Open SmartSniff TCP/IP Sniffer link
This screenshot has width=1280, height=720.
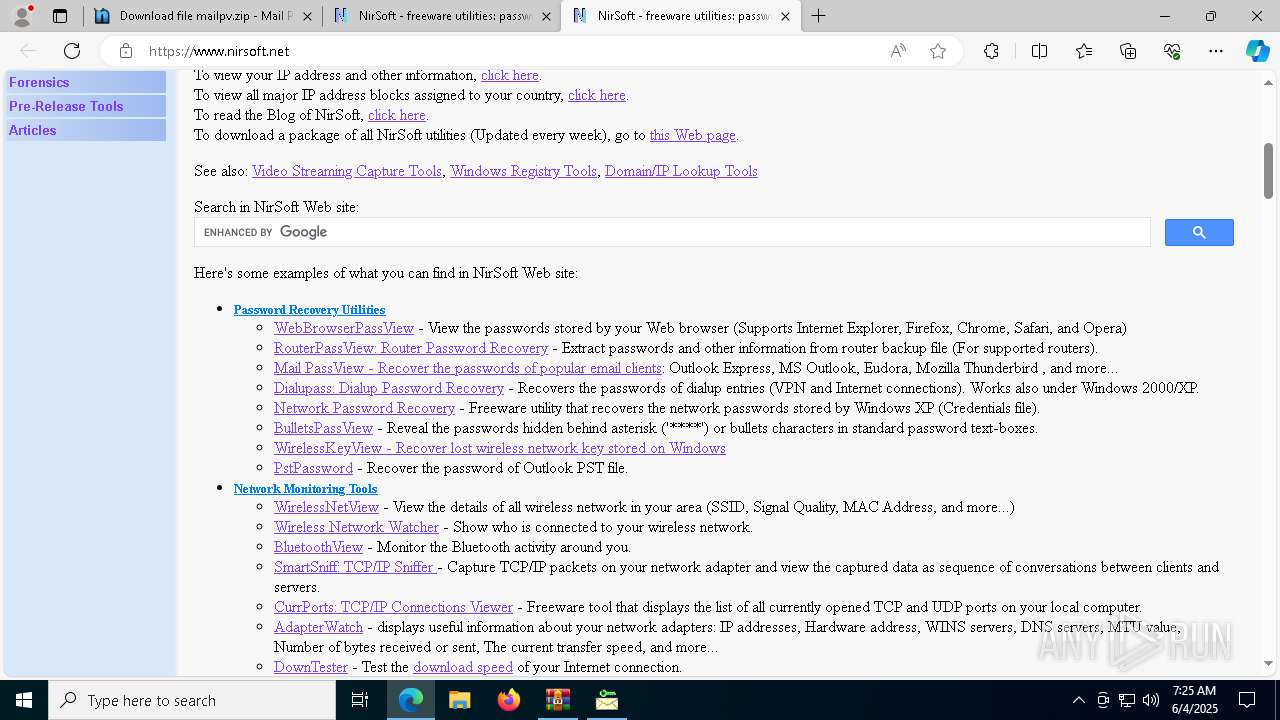(355, 567)
